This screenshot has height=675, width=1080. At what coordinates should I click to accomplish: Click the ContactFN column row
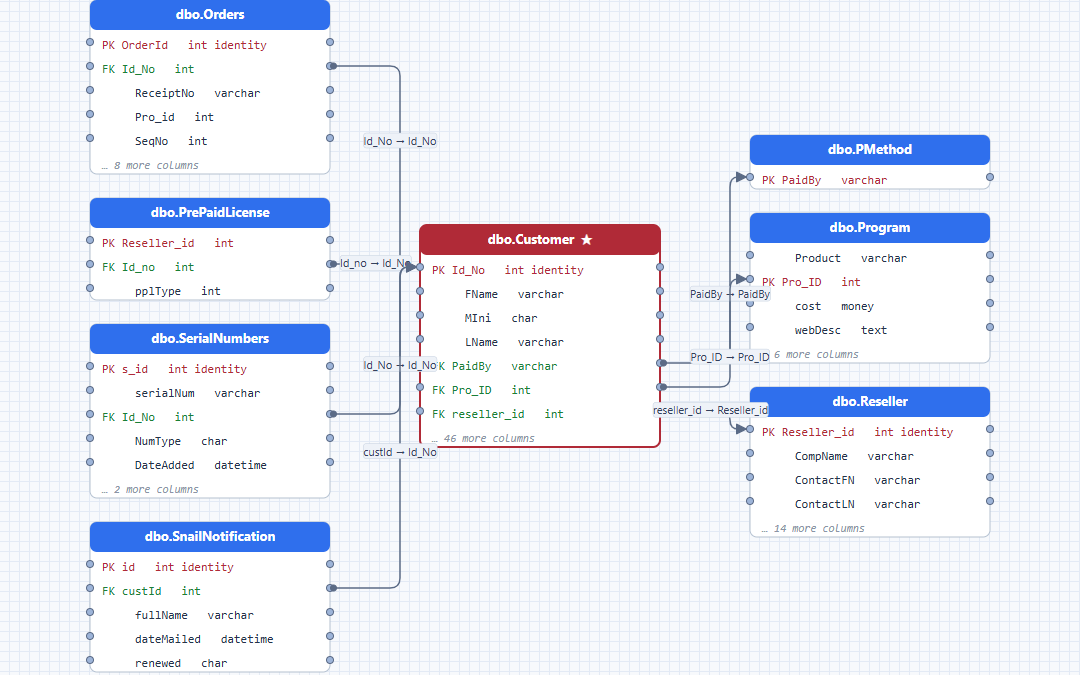click(870, 480)
